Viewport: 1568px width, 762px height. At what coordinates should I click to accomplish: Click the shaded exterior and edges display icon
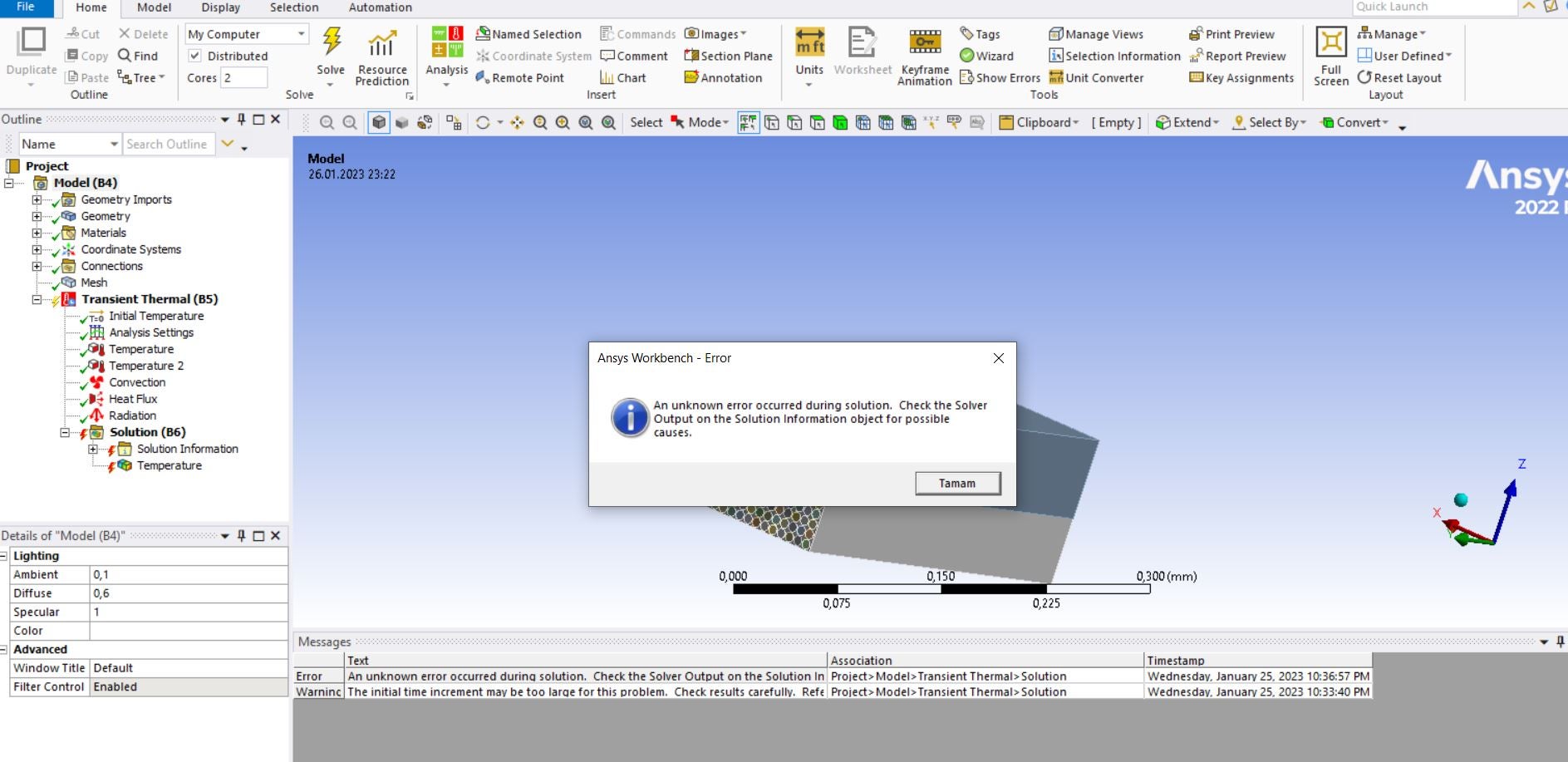pos(379,123)
